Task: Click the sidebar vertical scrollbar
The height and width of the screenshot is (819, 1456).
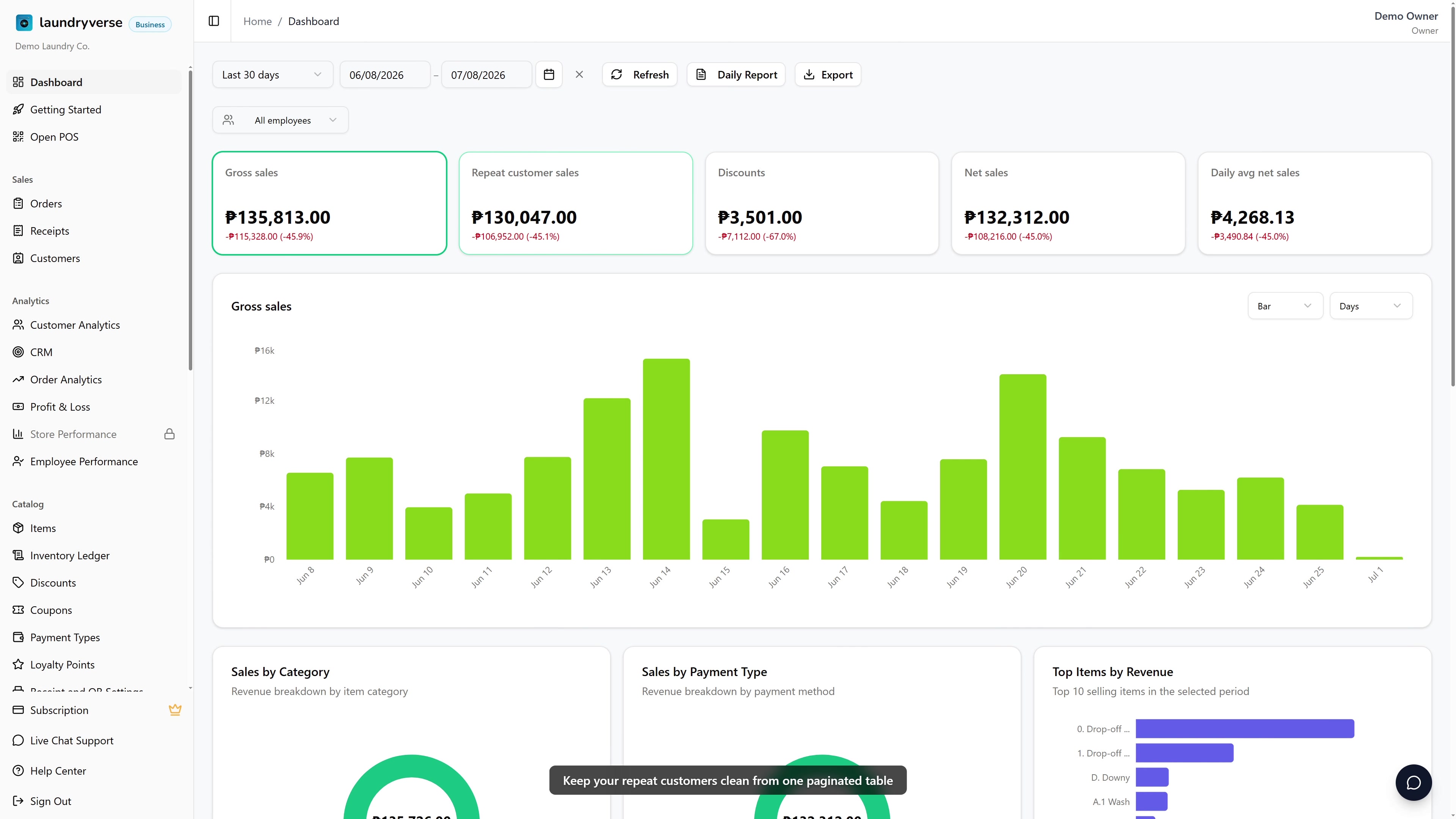Action: click(190, 220)
